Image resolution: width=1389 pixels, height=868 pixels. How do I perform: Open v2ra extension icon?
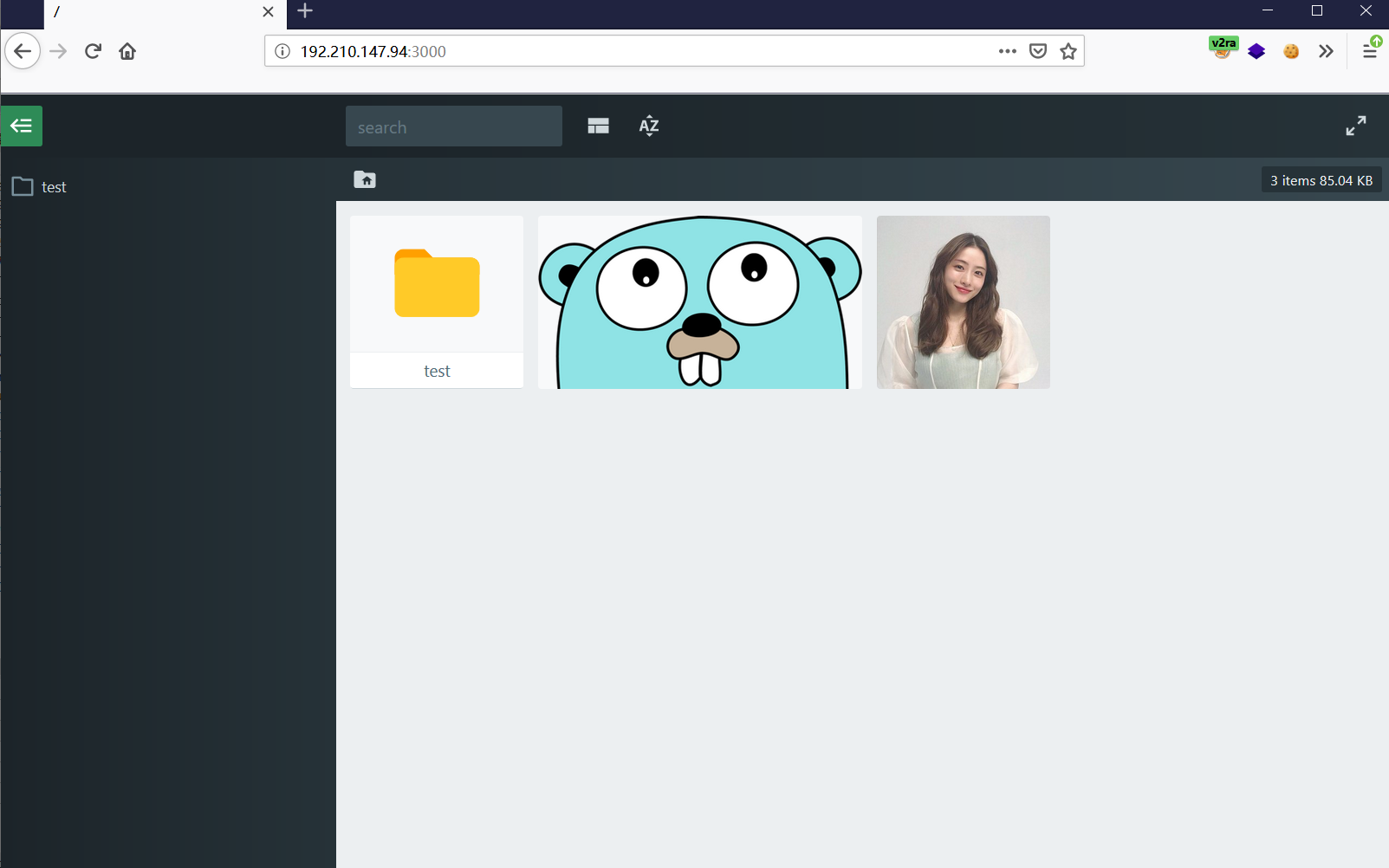[1223, 49]
